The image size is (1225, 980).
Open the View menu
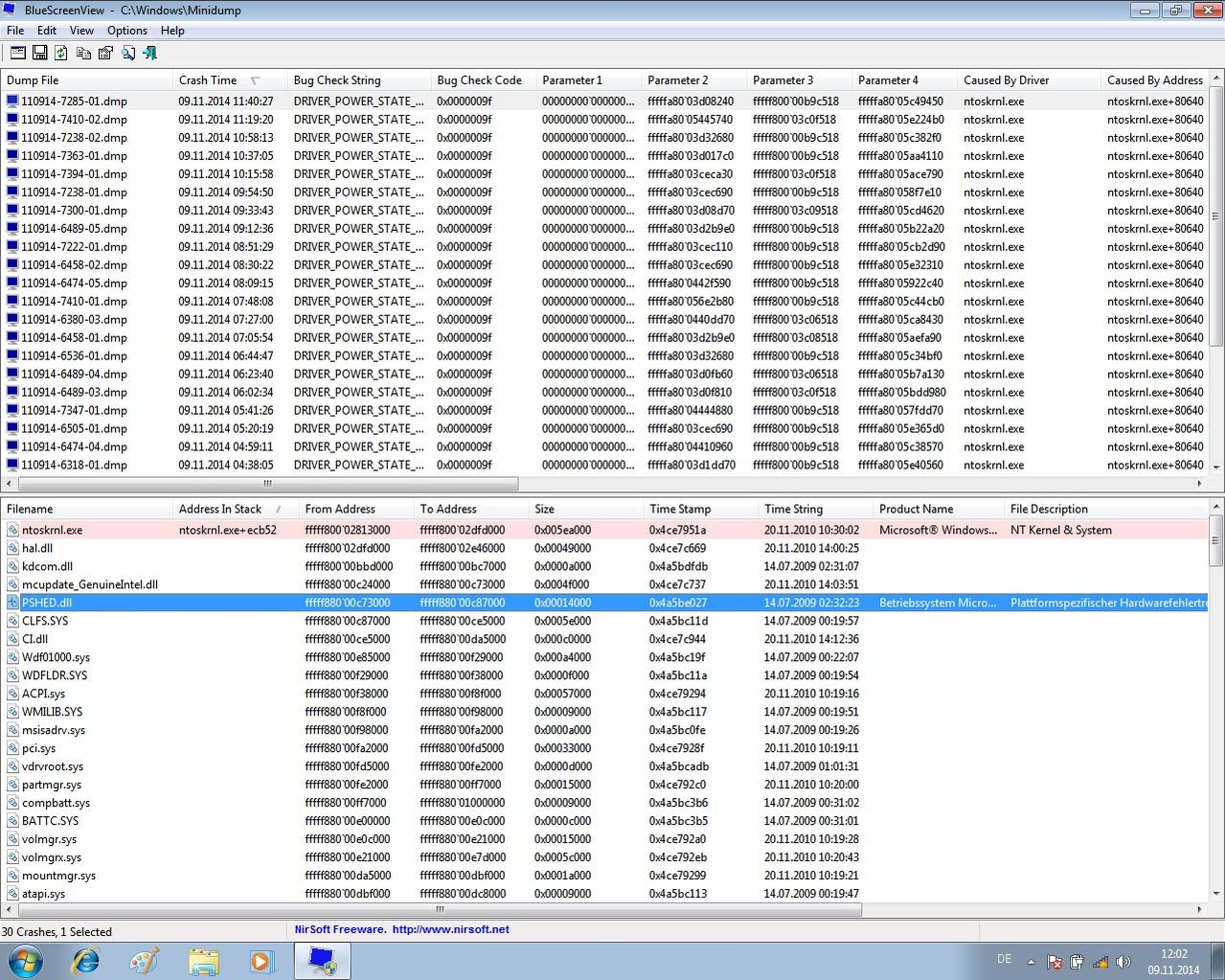81,31
